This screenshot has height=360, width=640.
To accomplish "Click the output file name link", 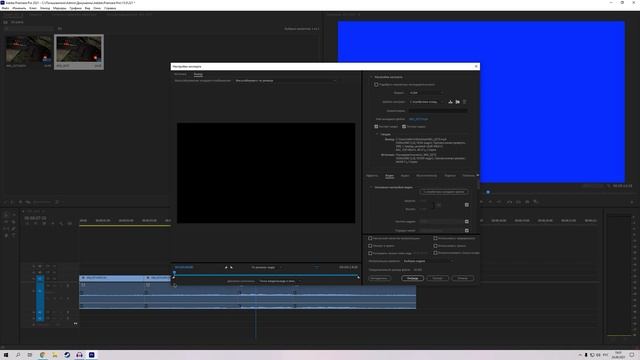I will pyautogui.click(x=418, y=119).
